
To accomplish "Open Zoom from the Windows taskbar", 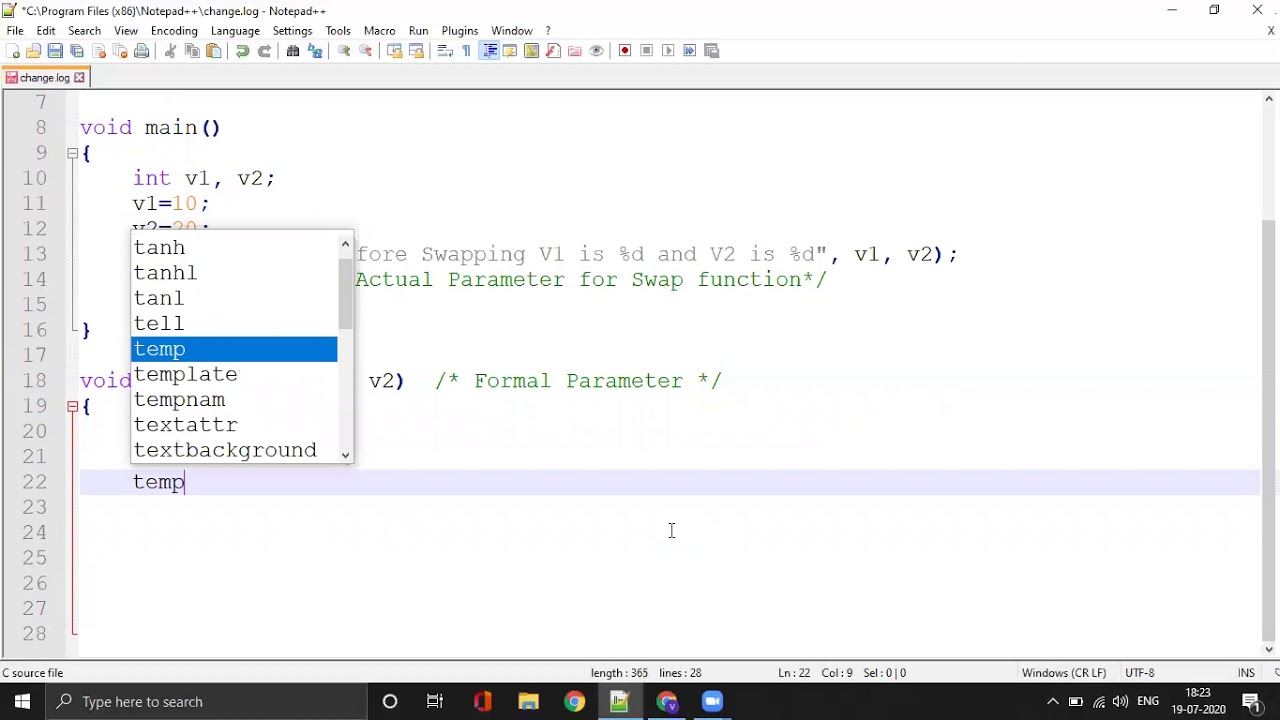I will pos(712,701).
